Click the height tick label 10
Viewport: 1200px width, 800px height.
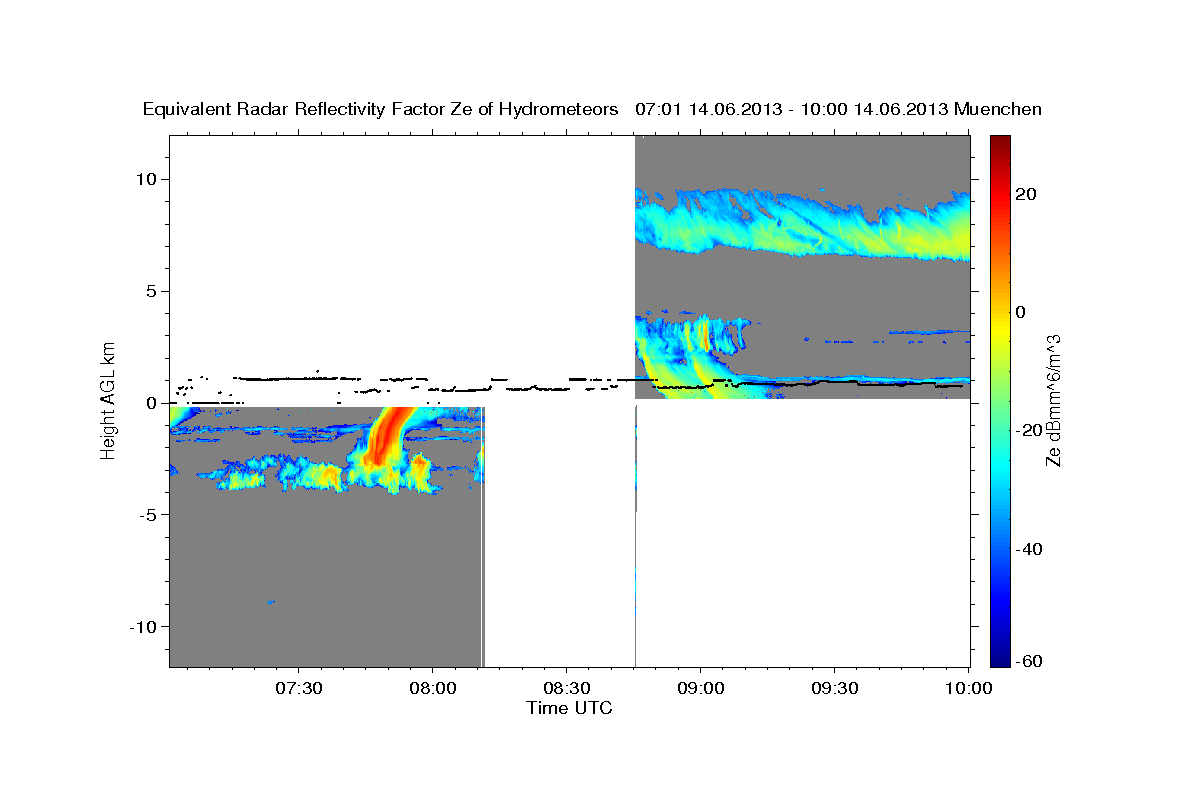pos(148,179)
